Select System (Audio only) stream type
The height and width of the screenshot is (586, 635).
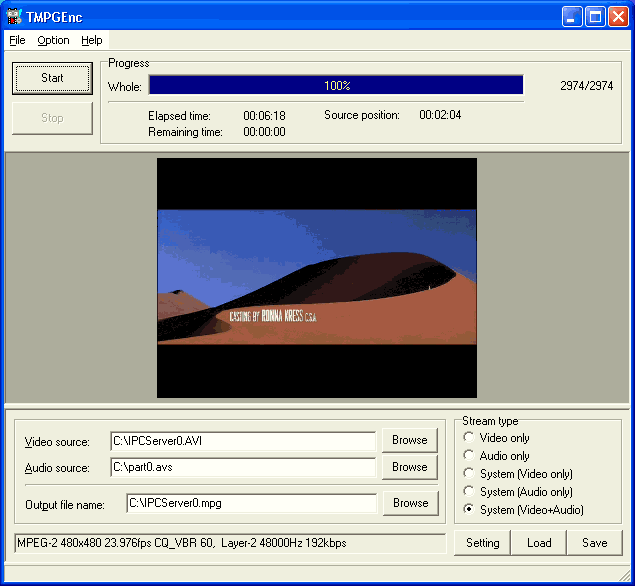(x=518, y=492)
